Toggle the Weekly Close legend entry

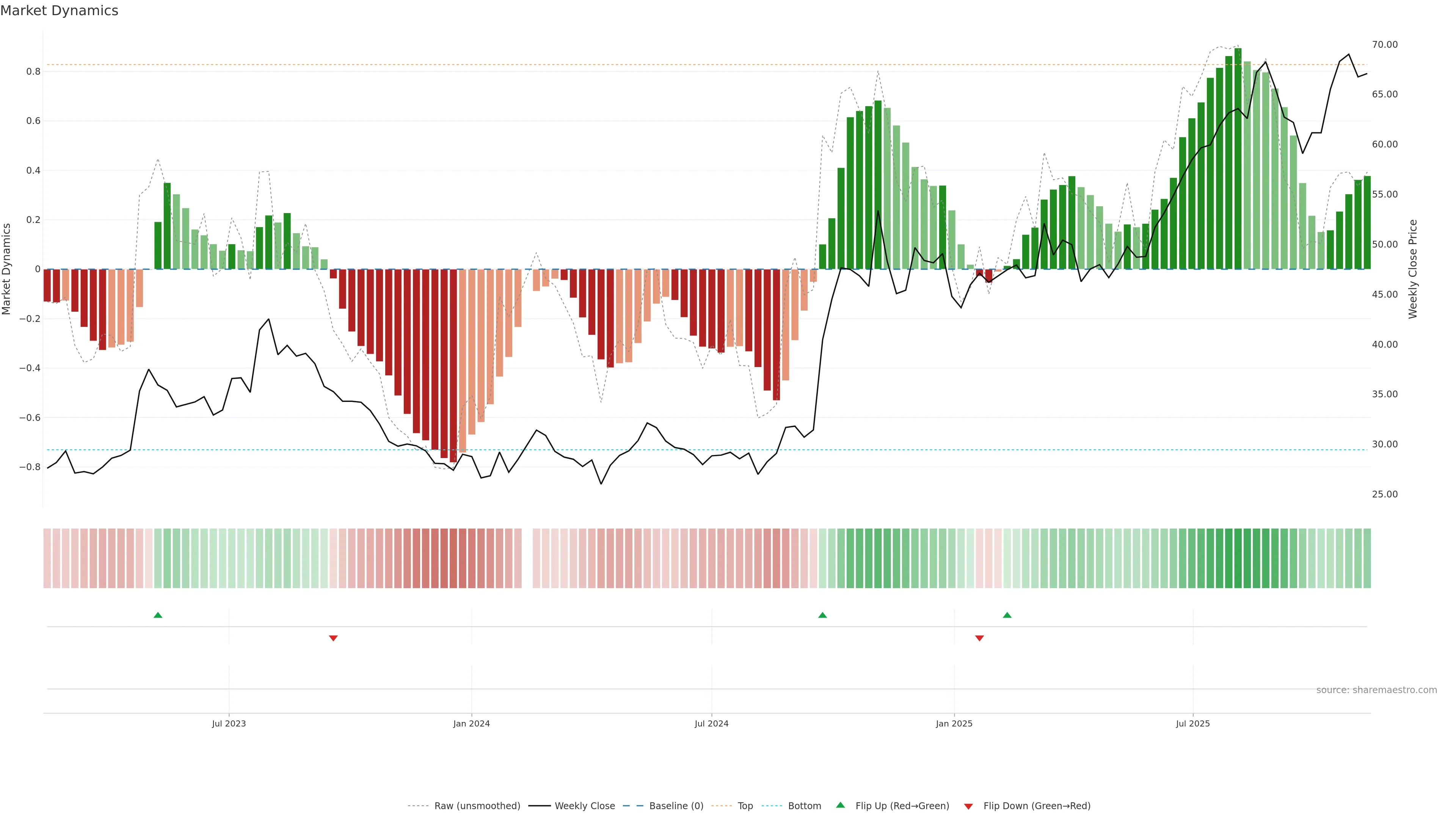[584, 806]
